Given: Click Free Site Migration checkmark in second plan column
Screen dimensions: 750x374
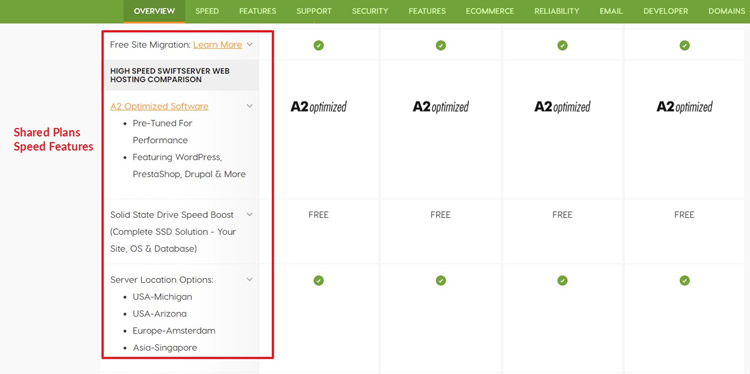Looking at the screenshot, I should [441, 45].
